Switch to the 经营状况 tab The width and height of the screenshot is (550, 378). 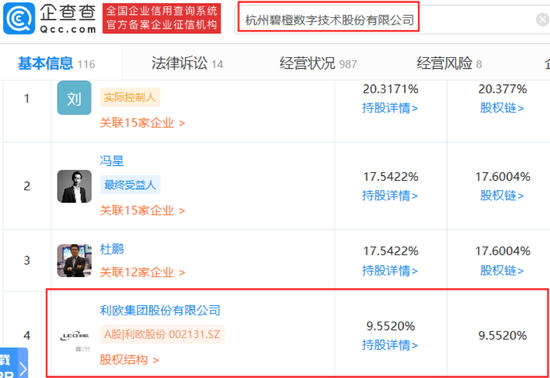point(318,63)
